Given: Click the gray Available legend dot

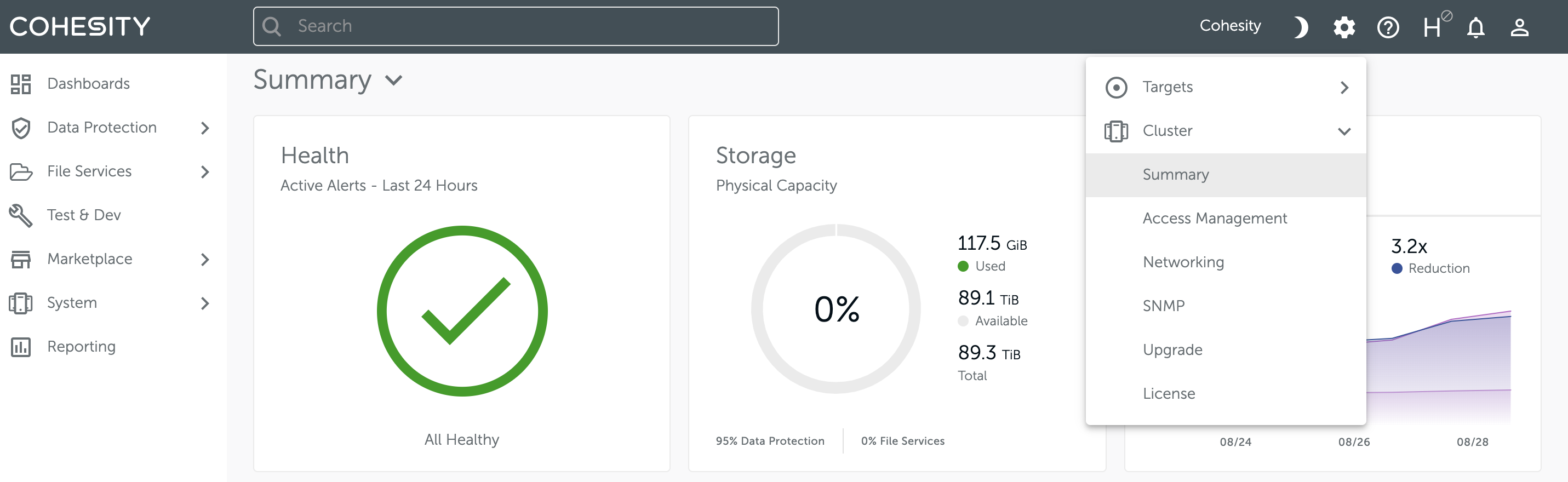Looking at the screenshot, I should (963, 322).
